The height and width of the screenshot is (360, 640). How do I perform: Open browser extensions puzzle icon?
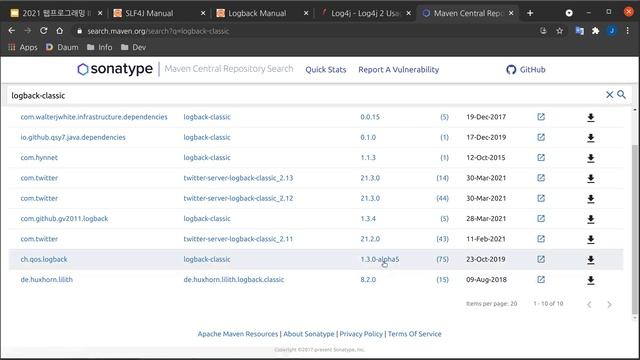pyautogui.click(x=596, y=31)
